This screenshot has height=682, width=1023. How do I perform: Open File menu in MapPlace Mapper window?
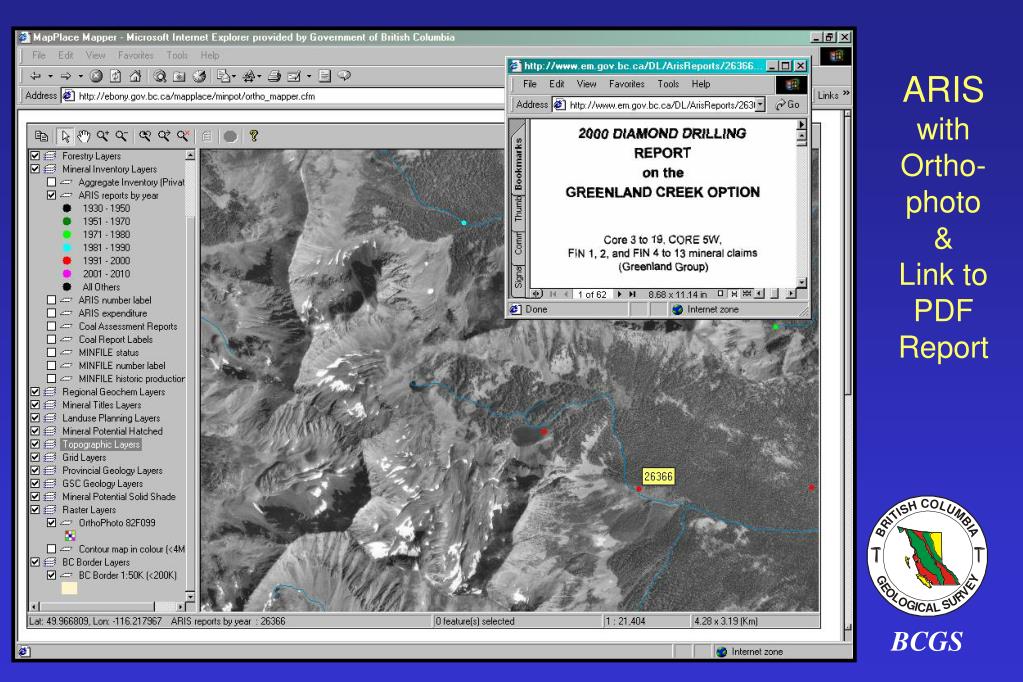39,55
